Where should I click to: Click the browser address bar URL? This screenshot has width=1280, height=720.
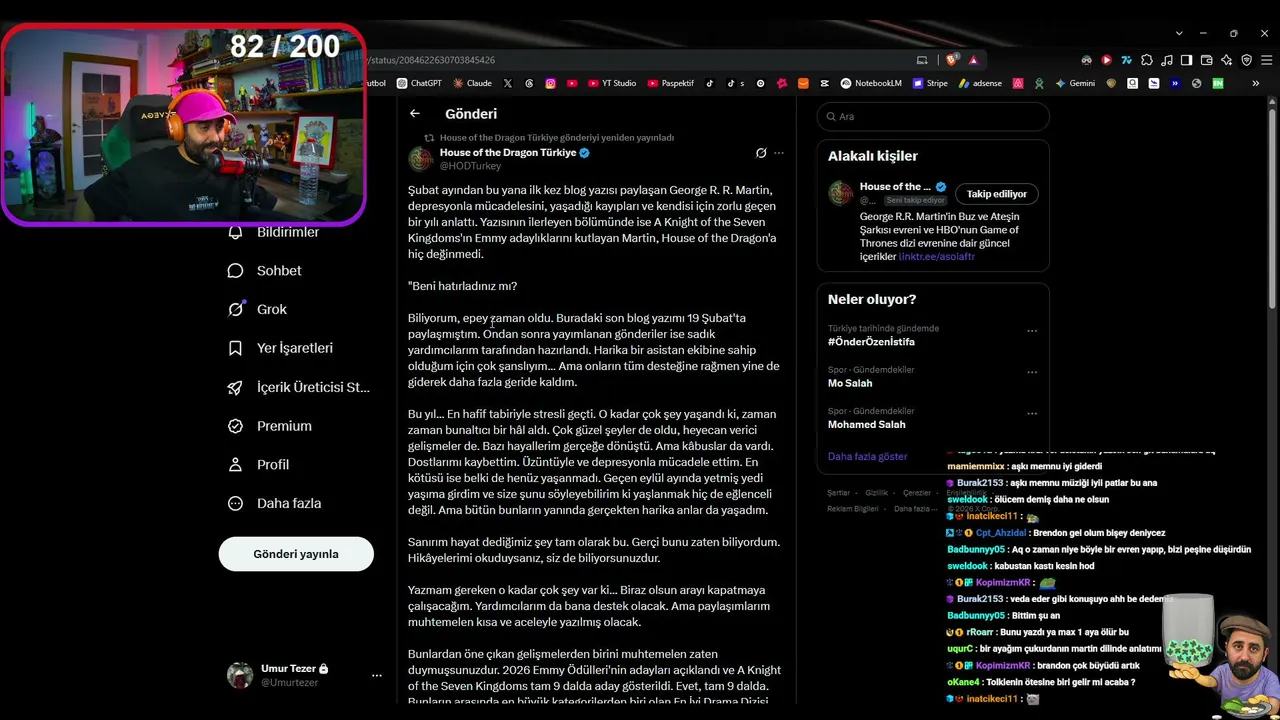(x=433, y=60)
